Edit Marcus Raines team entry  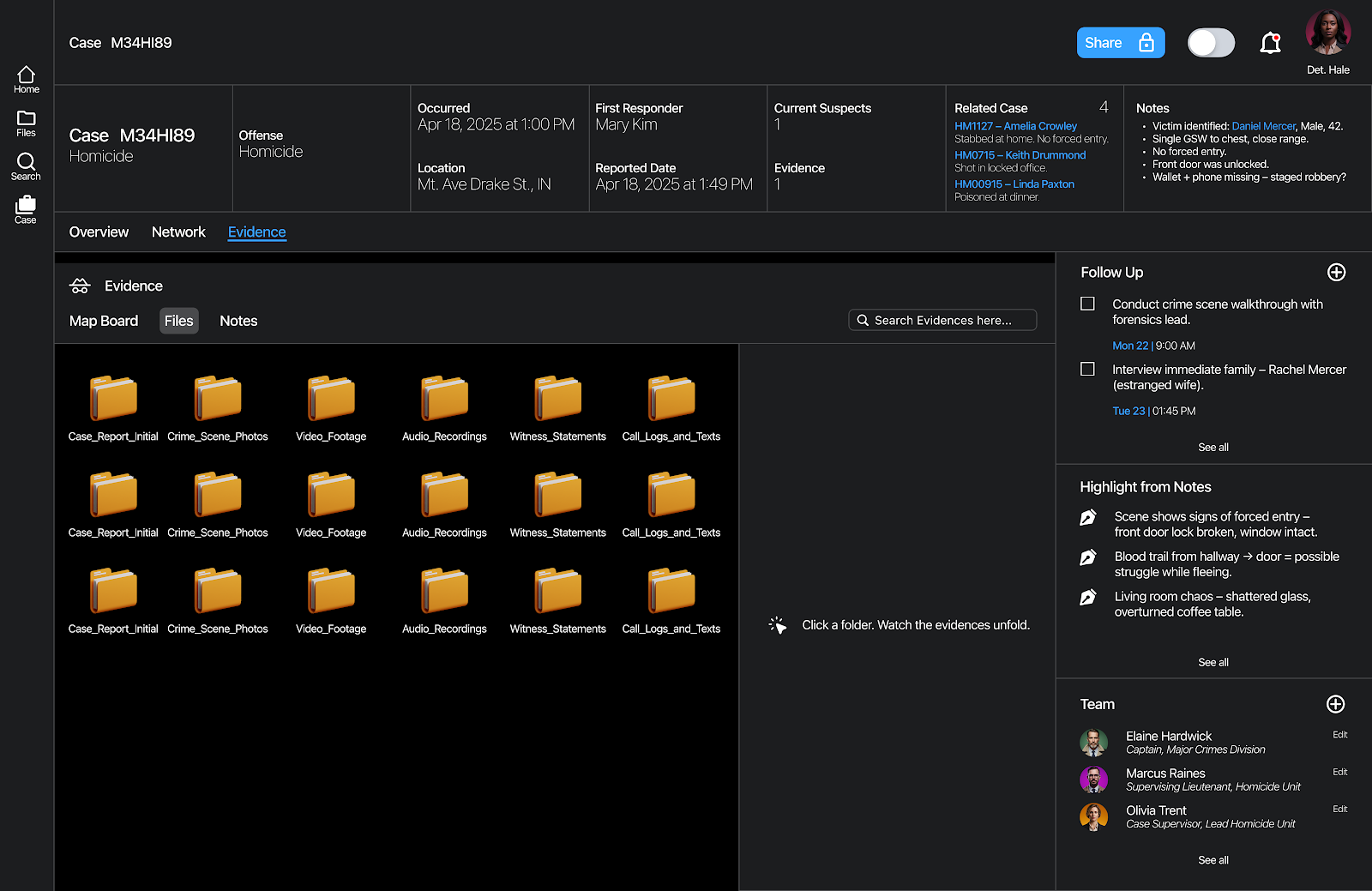(x=1339, y=773)
